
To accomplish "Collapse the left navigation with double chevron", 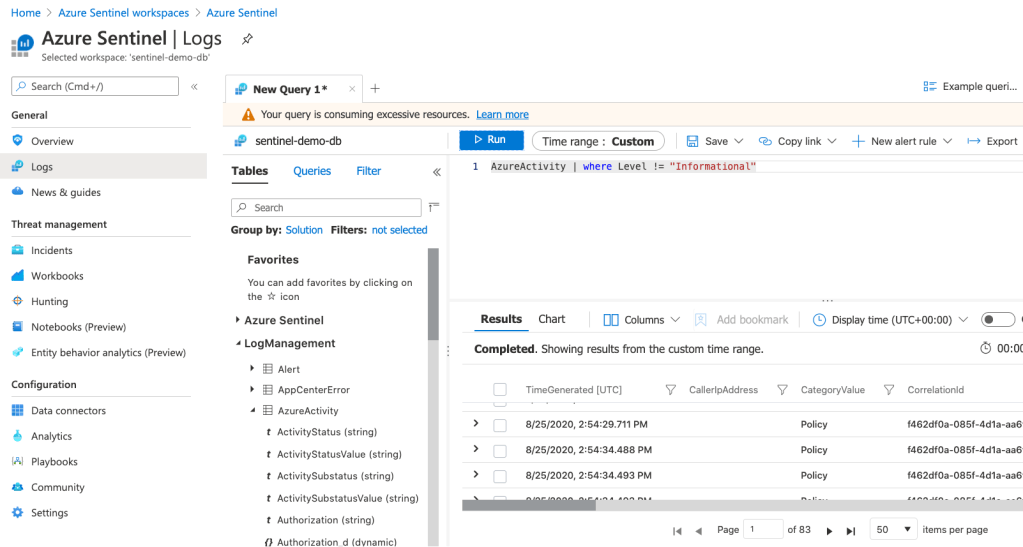I will 194,87.
